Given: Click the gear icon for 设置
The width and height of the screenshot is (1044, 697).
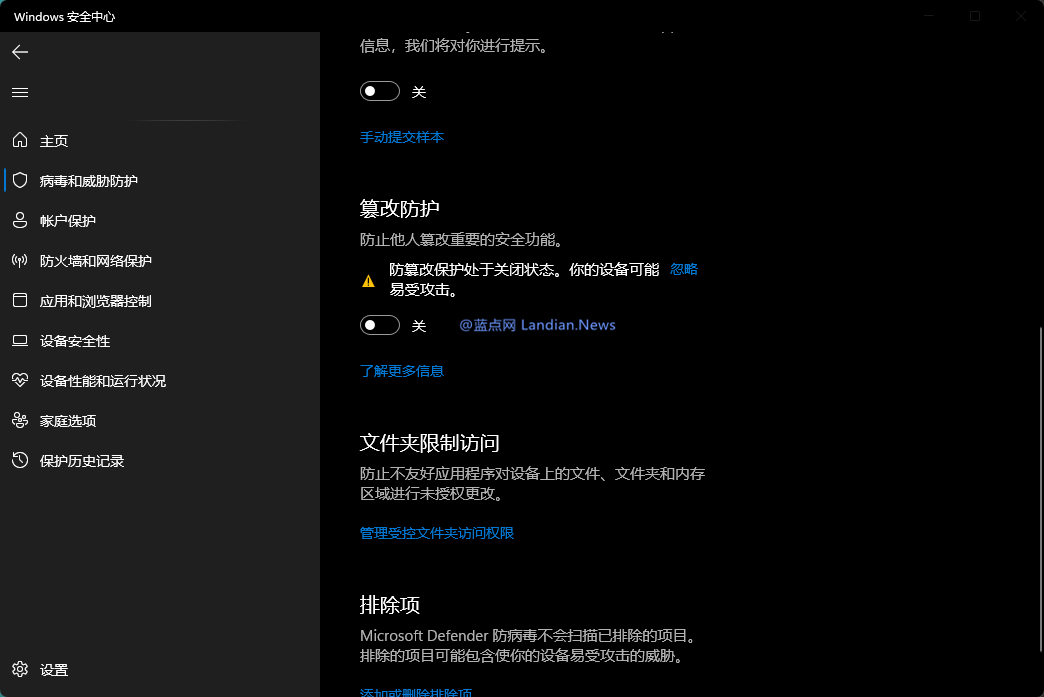Looking at the screenshot, I should coord(20,669).
